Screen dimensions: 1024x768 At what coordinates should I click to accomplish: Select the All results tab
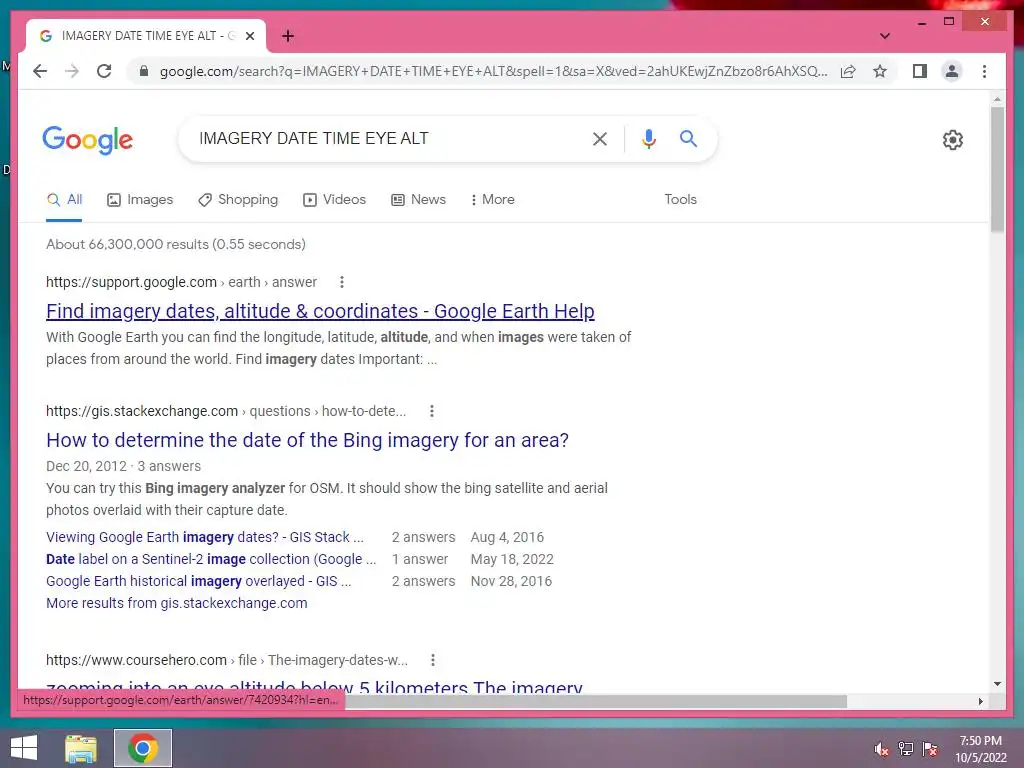64,200
